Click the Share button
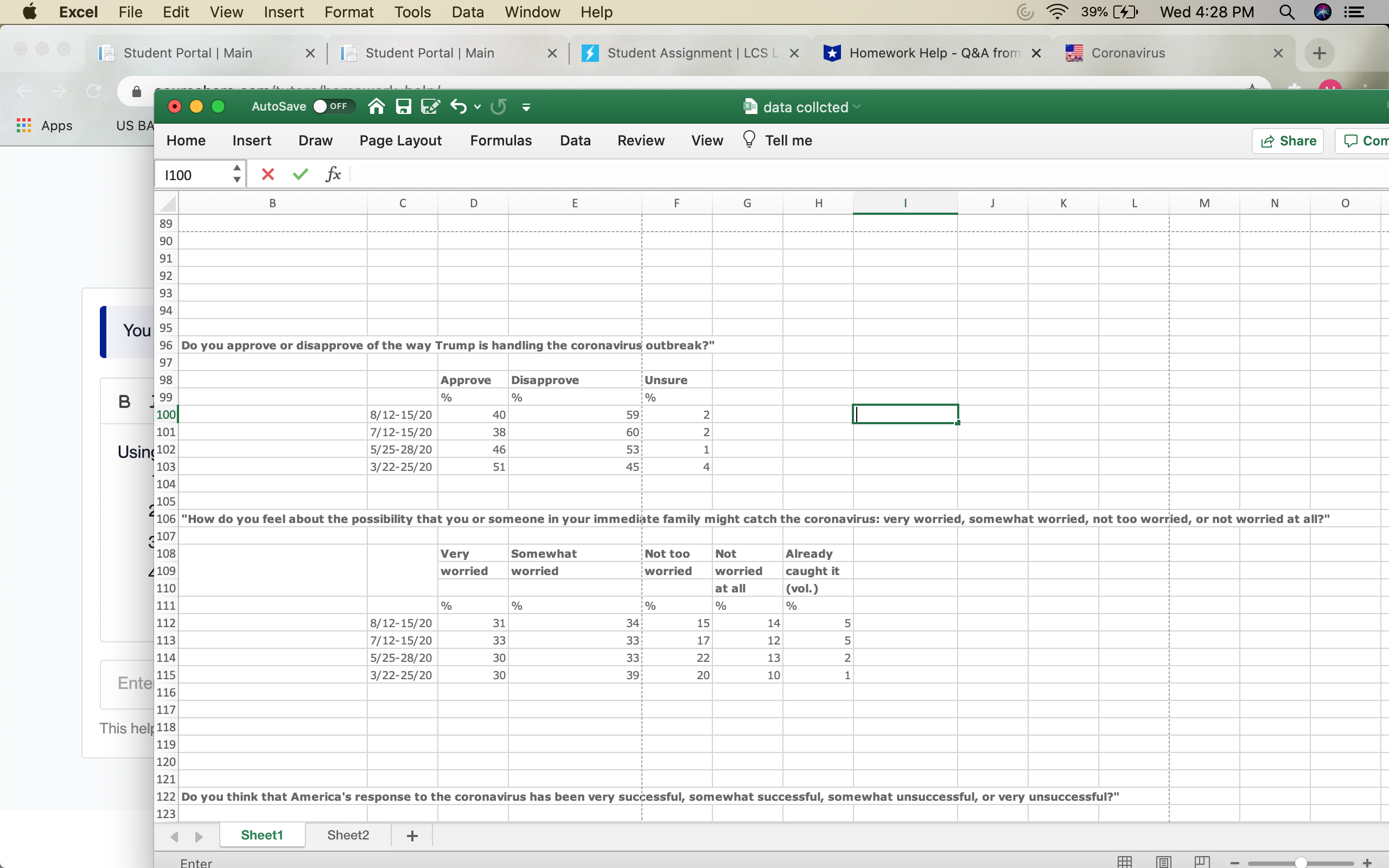This screenshot has width=1389, height=868. coord(1288,141)
